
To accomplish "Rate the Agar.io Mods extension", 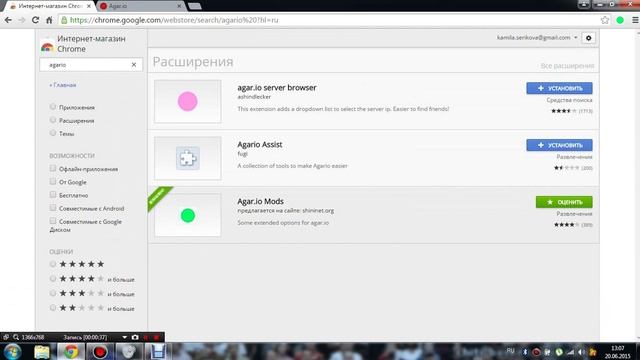I will click(x=564, y=202).
